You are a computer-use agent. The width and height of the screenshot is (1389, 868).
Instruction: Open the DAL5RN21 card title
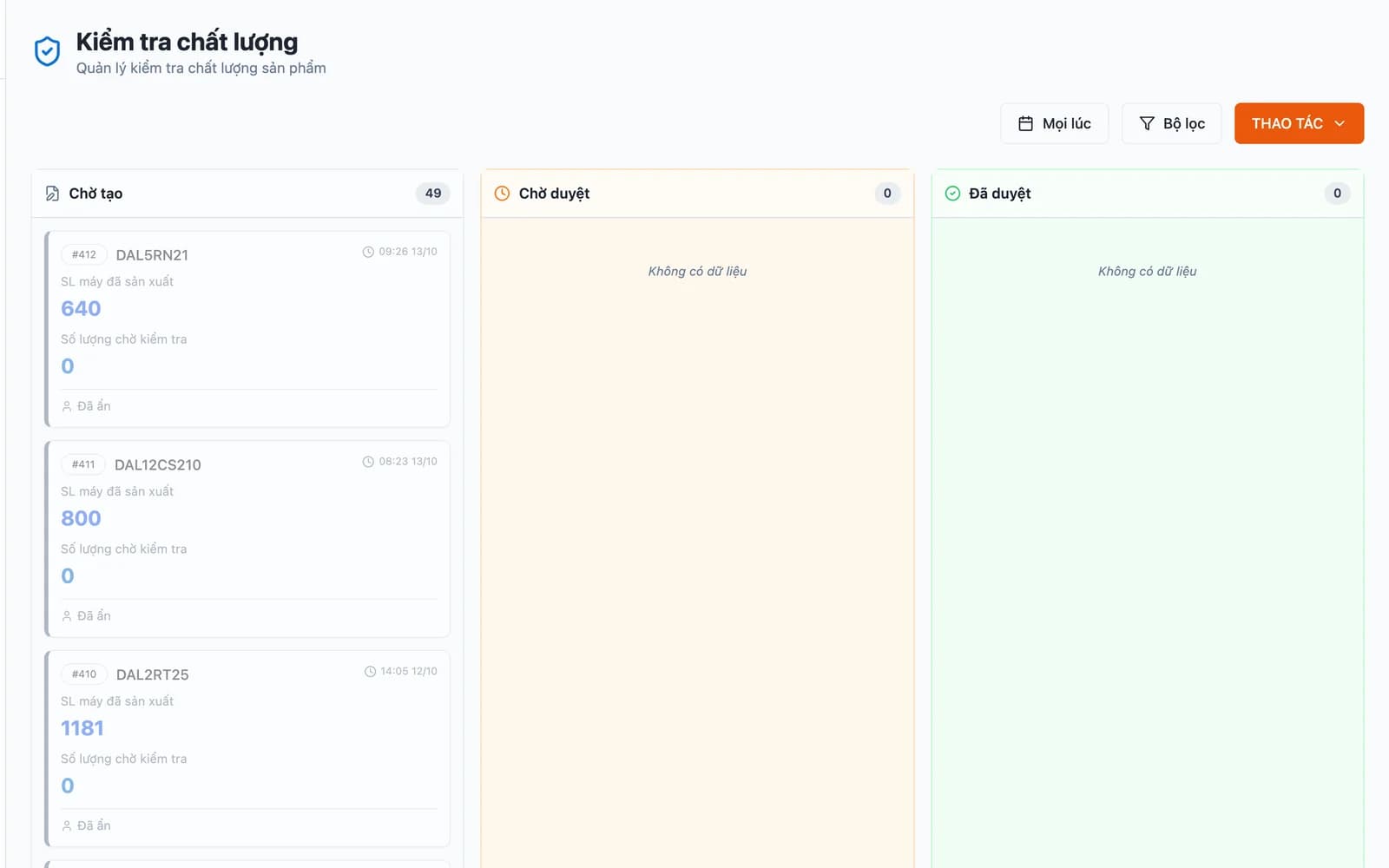click(152, 255)
